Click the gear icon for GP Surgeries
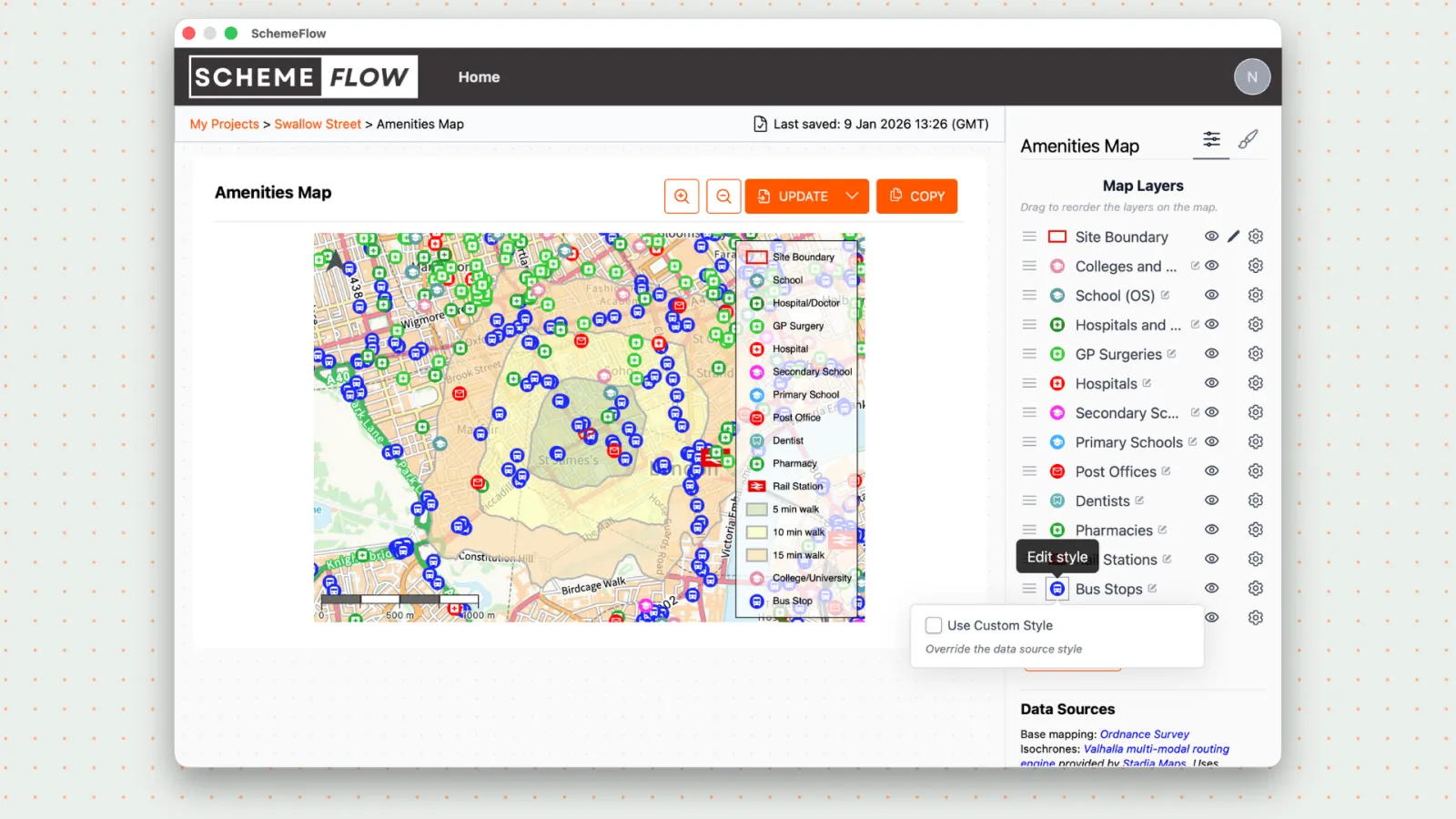 (x=1256, y=354)
